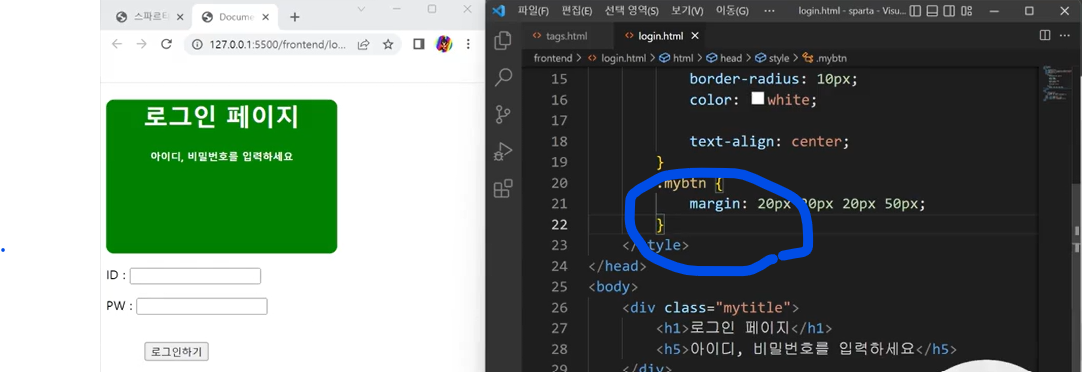Click the Chrome address bar URL
Screen dimensions: 1082x372
[x=277, y=44]
